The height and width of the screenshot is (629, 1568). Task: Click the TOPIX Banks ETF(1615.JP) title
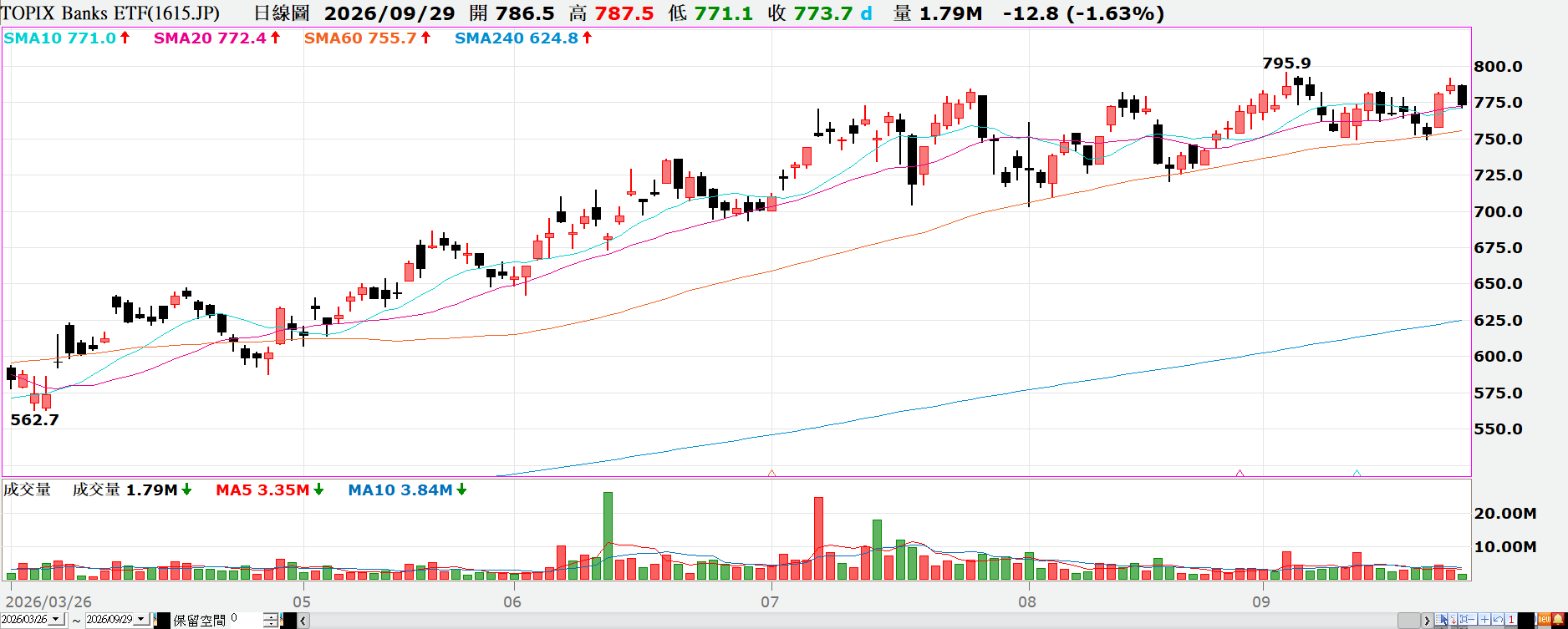click(110, 13)
